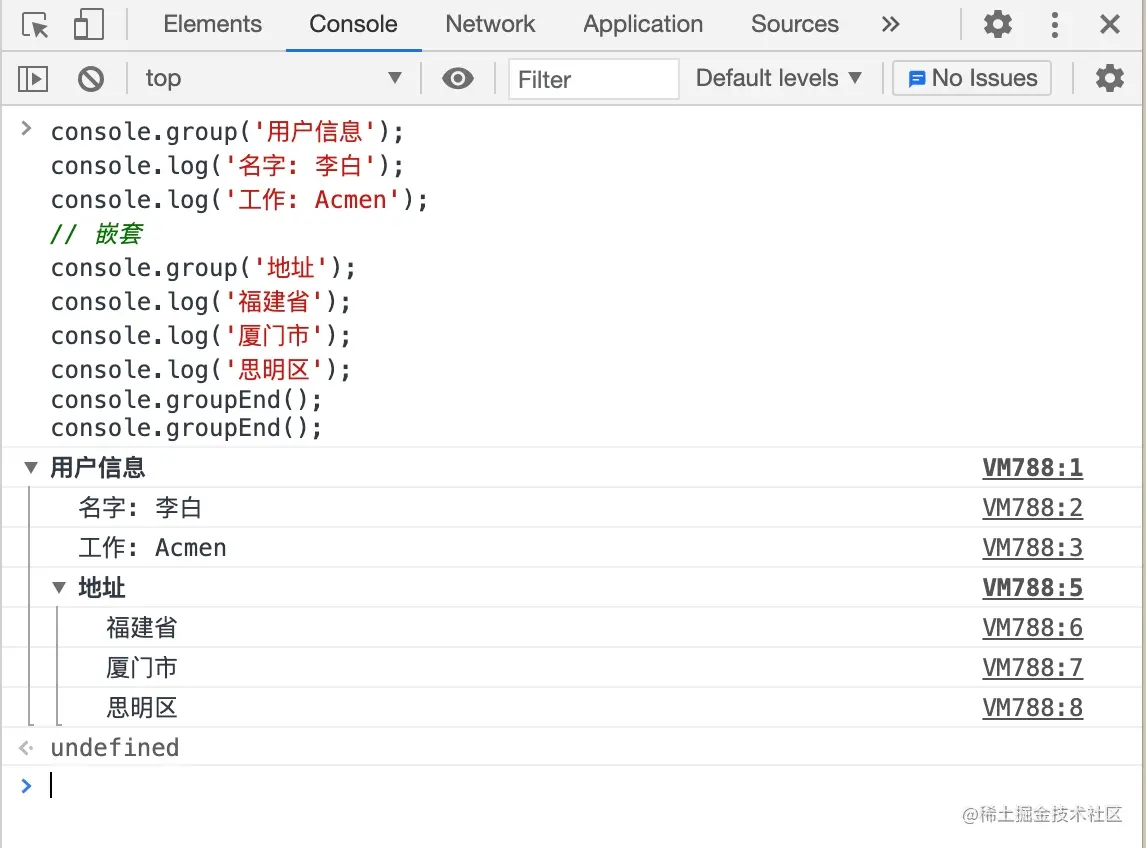Clear the console with the ban icon
This screenshot has height=848, width=1146.
tap(91, 78)
